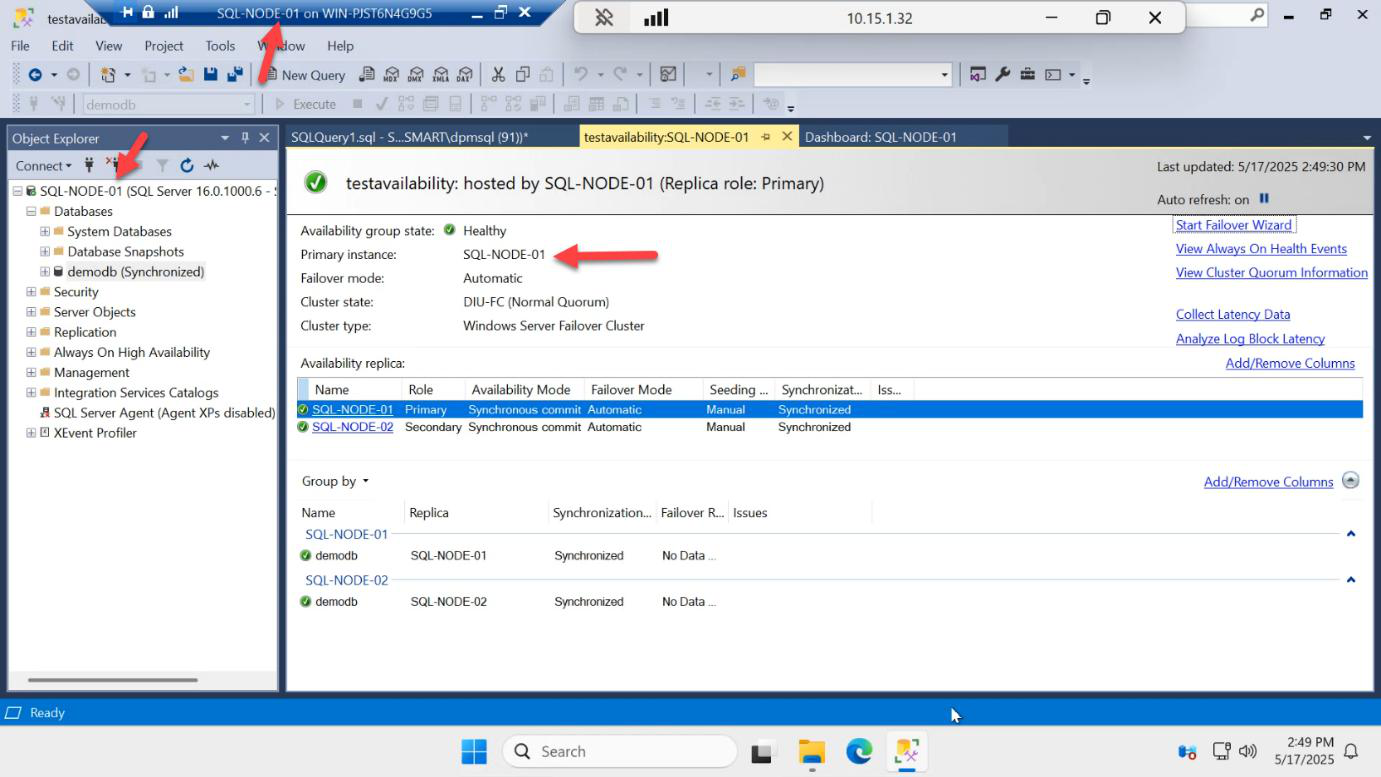Open View Always On Health Events link
This screenshot has height=777, width=1381.
click(1261, 249)
